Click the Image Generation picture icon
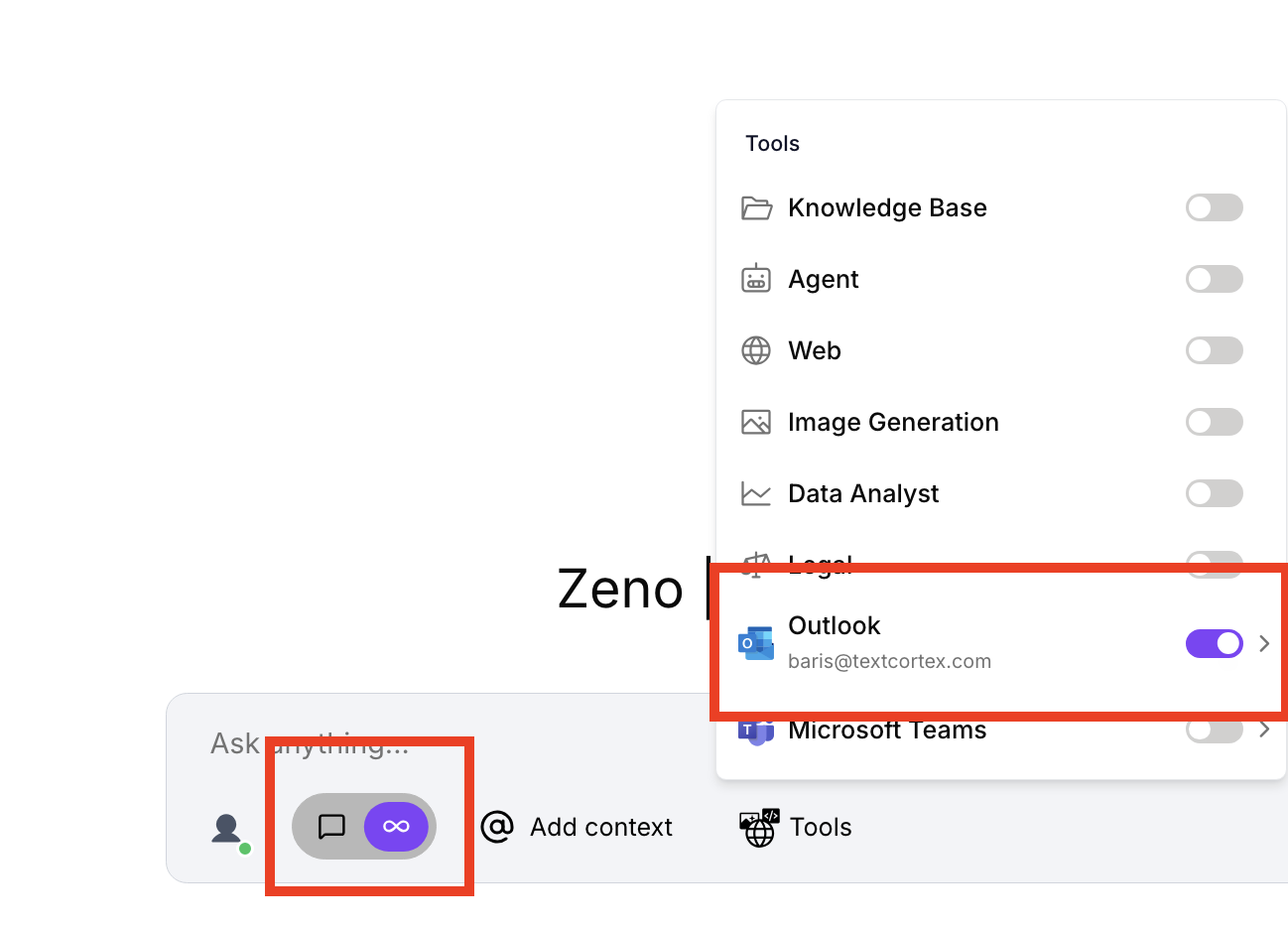Screen dimensions: 1288x929 click(x=756, y=422)
